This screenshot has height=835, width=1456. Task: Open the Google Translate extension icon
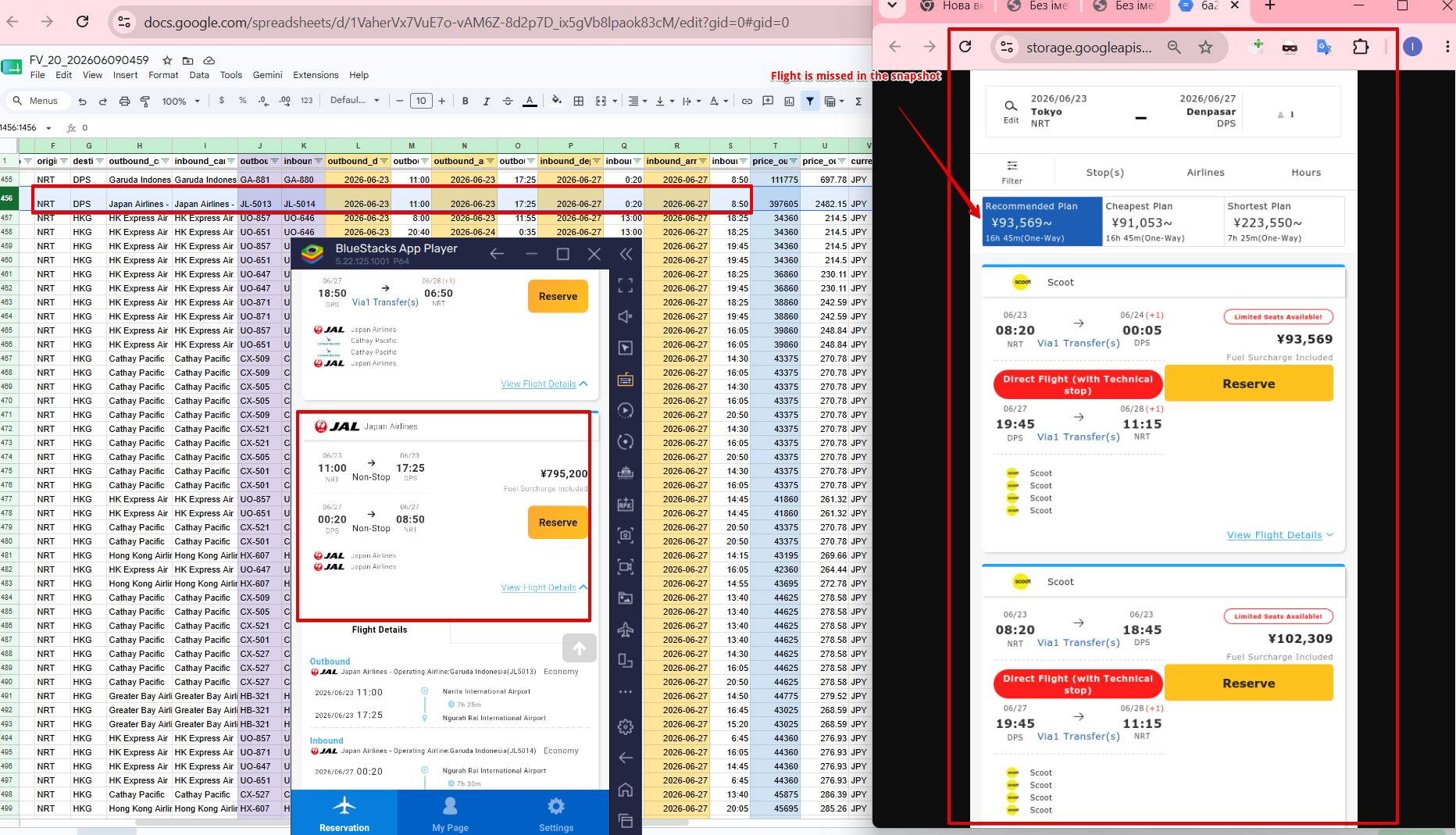click(1324, 48)
